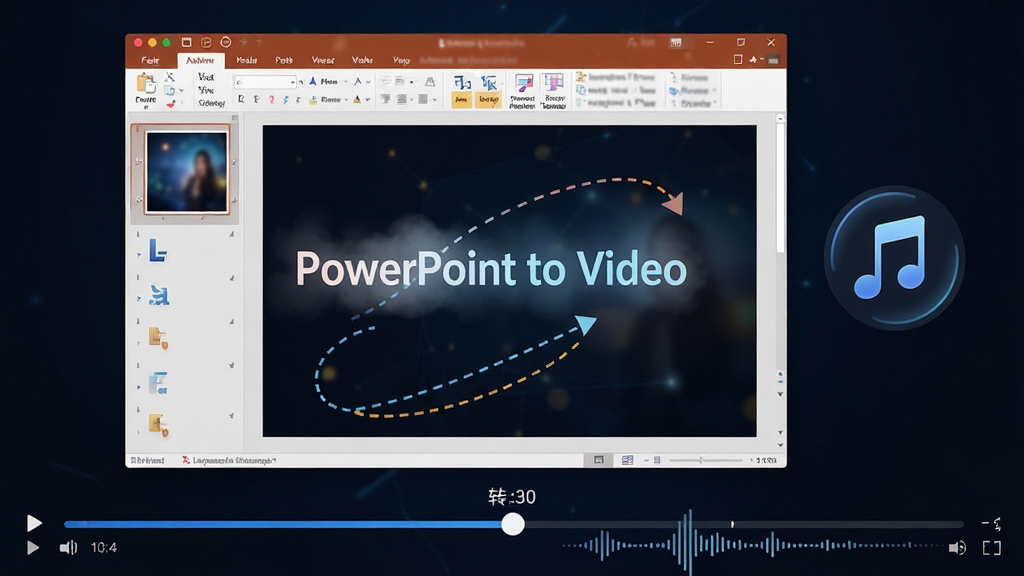Click the white playhead on the video progress bar
The height and width of the screenshot is (576, 1024).
click(513, 524)
